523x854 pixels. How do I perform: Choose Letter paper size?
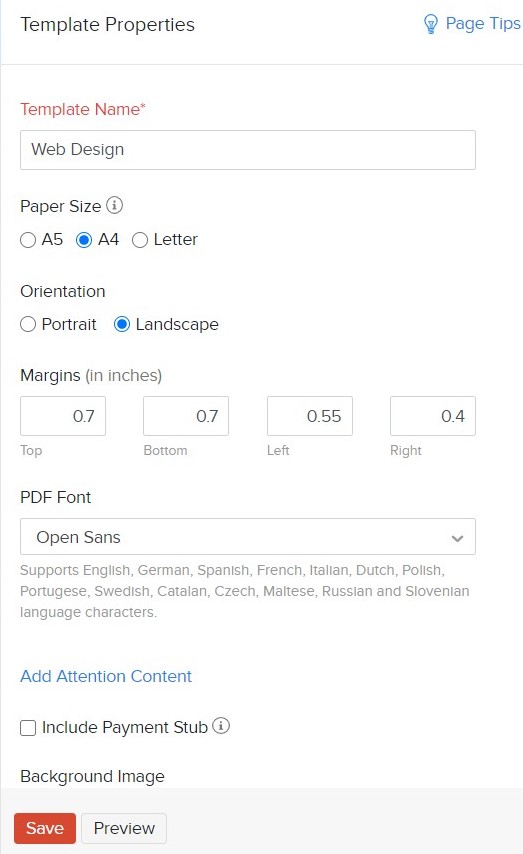[140, 240]
